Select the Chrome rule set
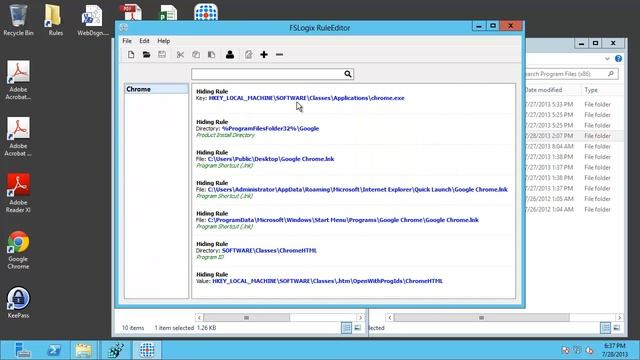640x360 pixels. click(x=156, y=89)
